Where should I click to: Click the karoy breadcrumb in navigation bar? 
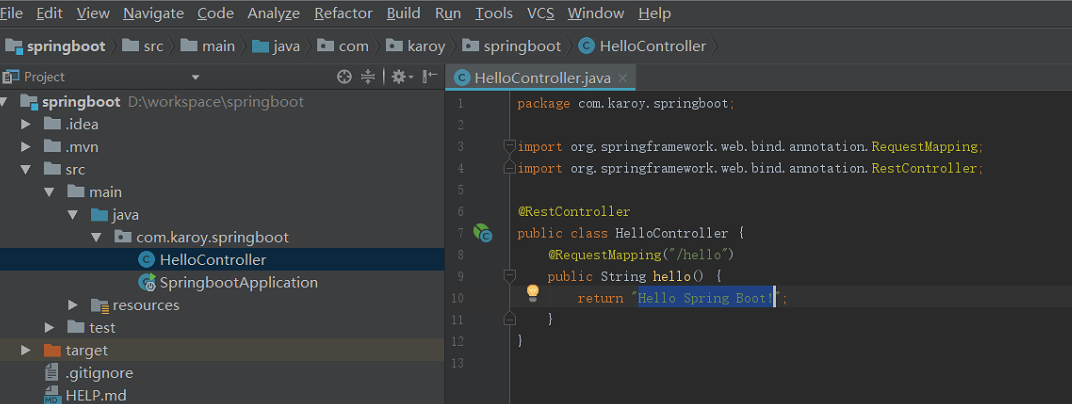pyautogui.click(x=415, y=46)
